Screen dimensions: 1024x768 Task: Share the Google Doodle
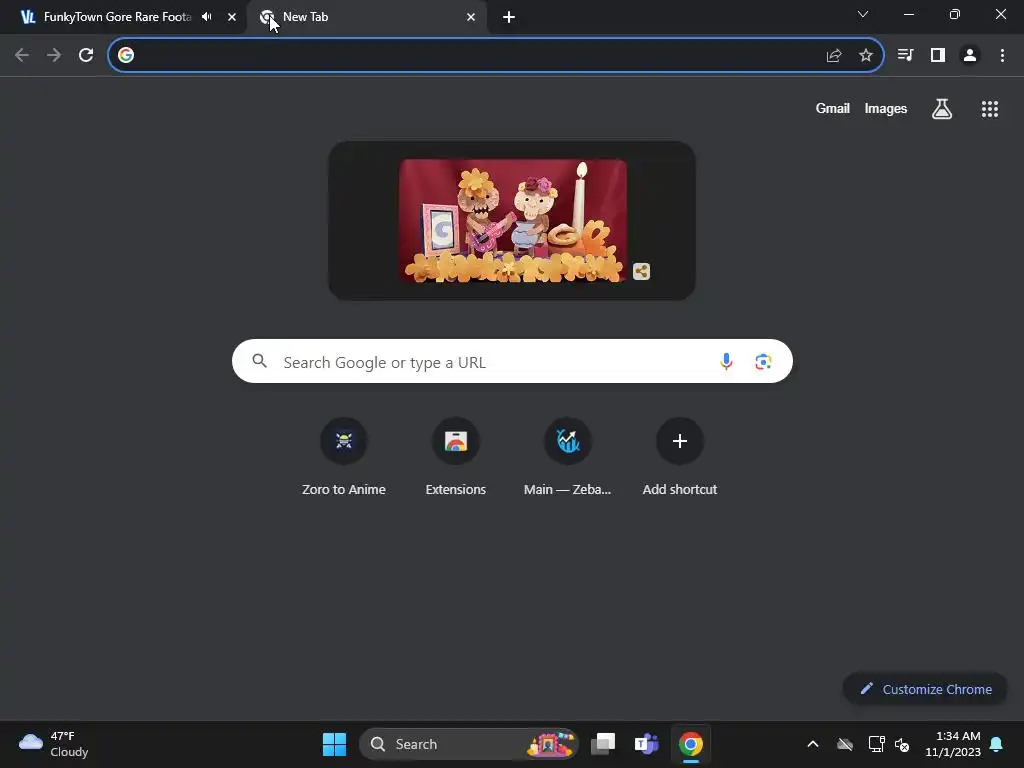coord(641,272)
